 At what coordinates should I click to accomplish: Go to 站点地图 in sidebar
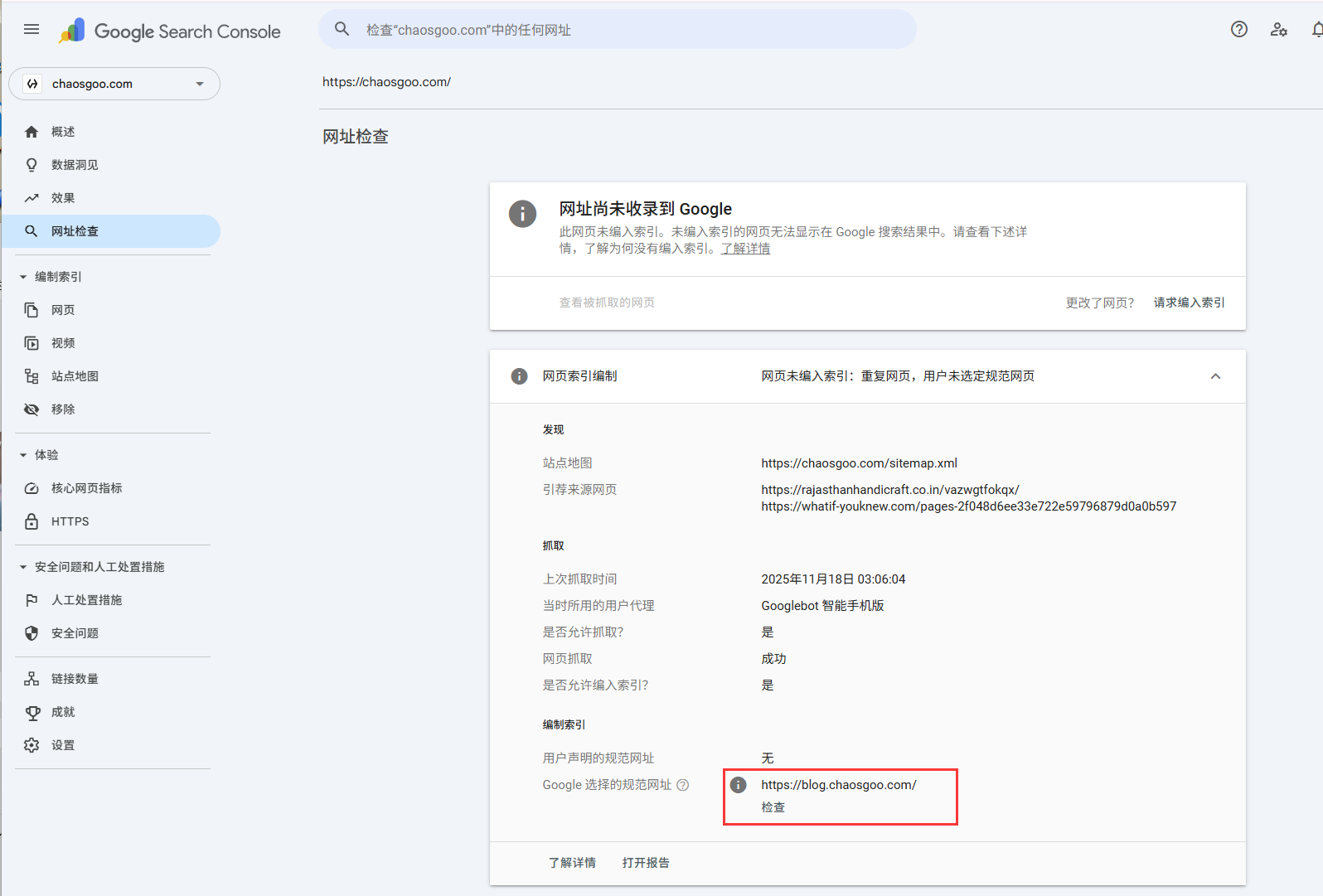point(75,376)
